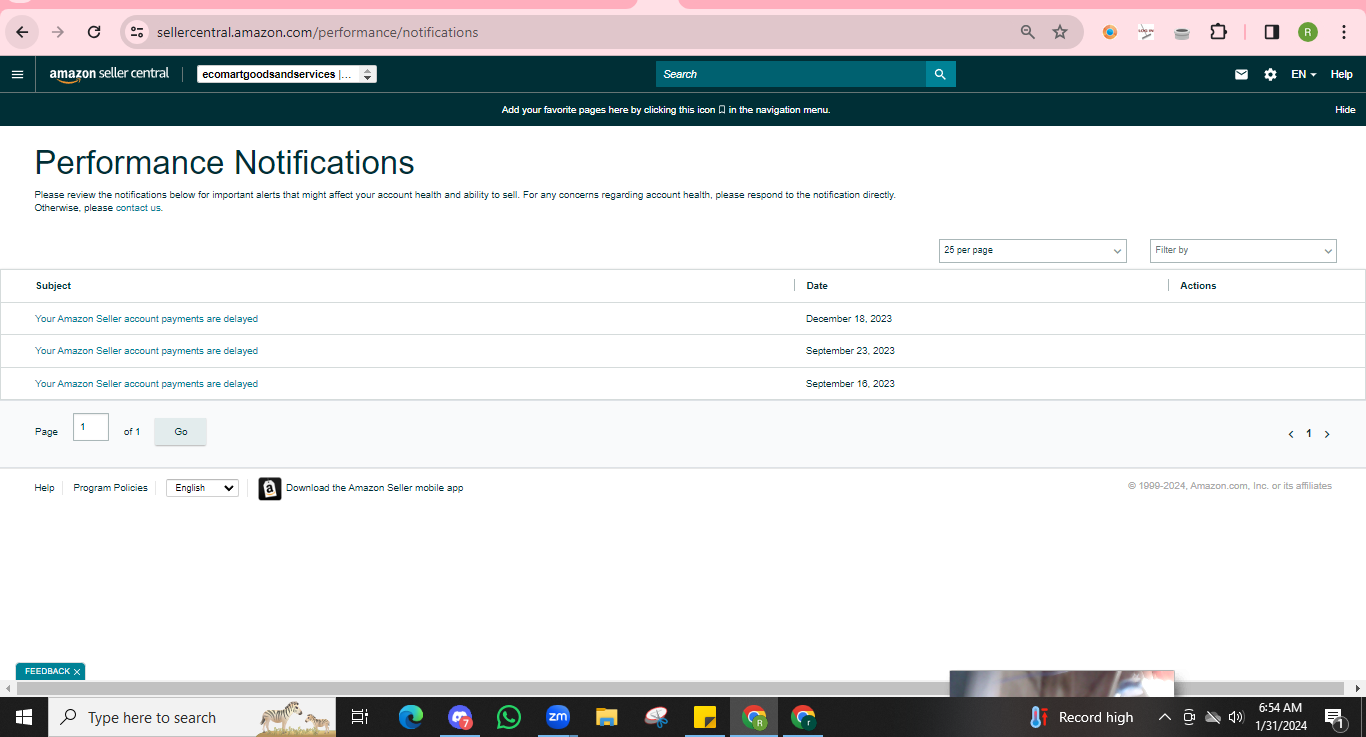The width and height of the screenshot is (1366, 737).
Task: Open the contact us link
Action: [138, 208]
